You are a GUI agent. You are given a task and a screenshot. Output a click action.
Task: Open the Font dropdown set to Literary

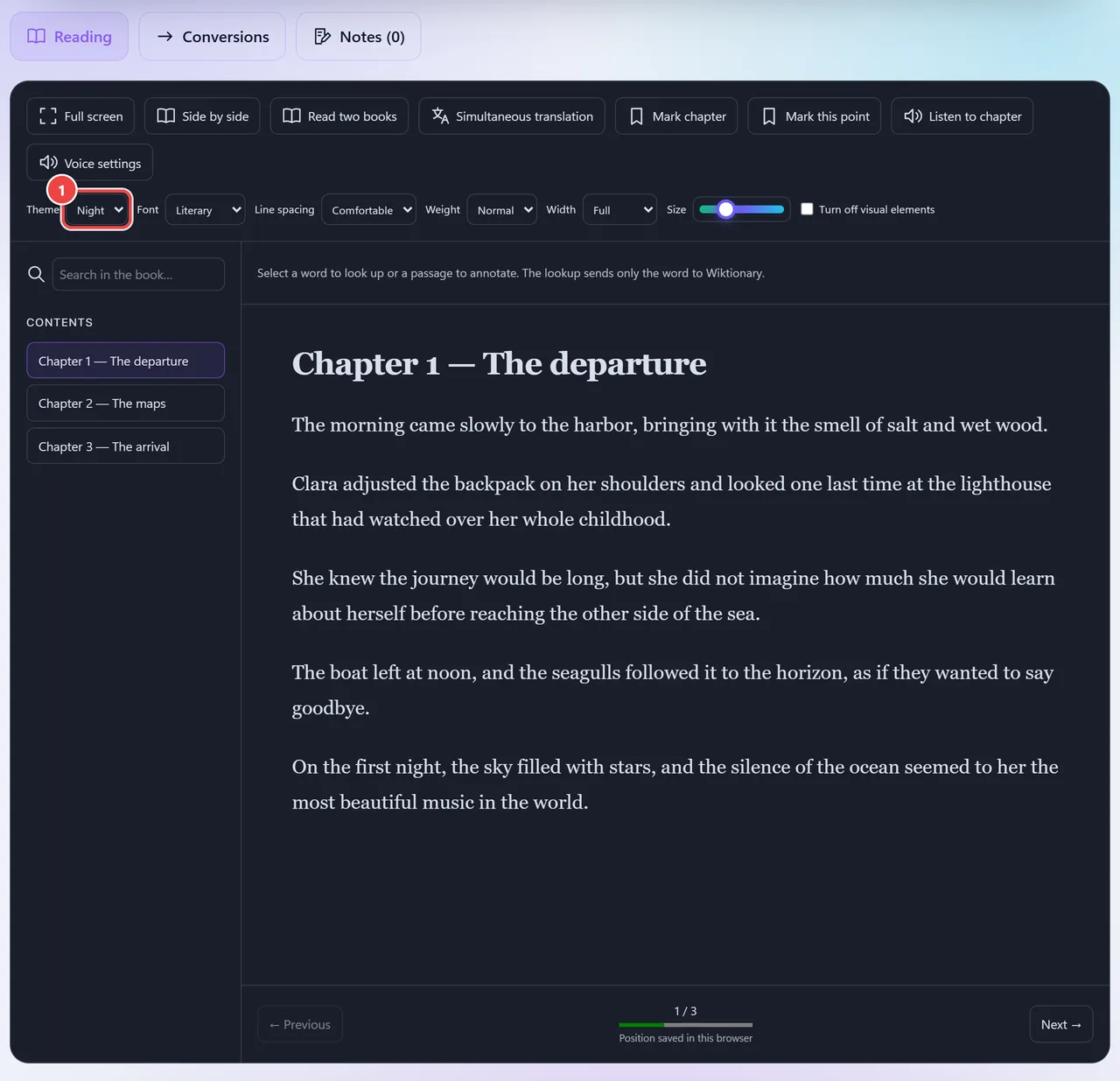point(205,210)
